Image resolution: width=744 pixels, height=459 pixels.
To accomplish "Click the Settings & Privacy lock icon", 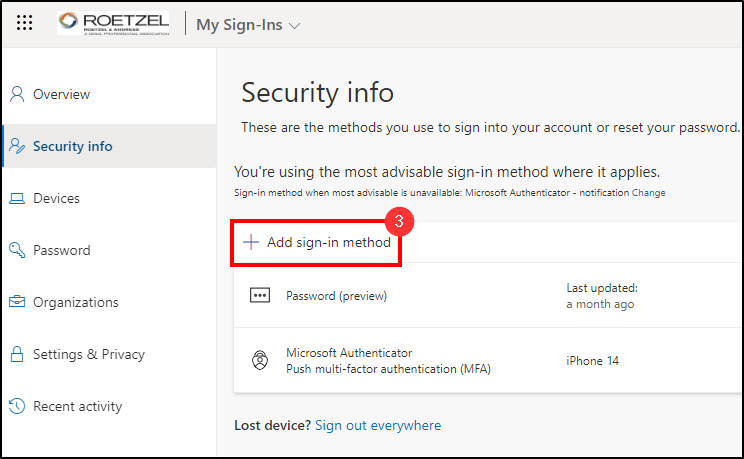I will [17, 354].
